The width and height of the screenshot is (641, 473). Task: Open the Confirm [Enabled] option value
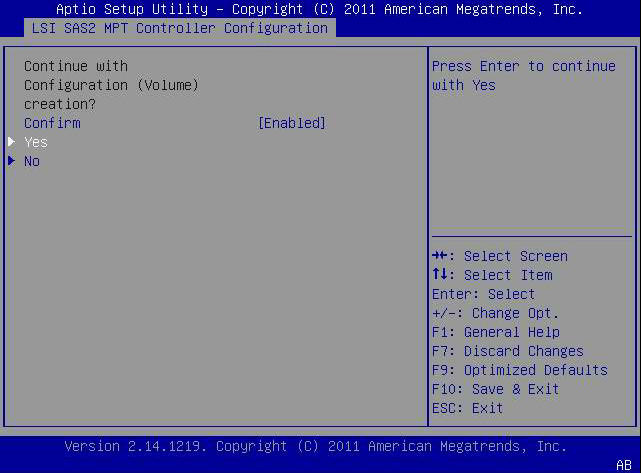[x=291, y=123]
